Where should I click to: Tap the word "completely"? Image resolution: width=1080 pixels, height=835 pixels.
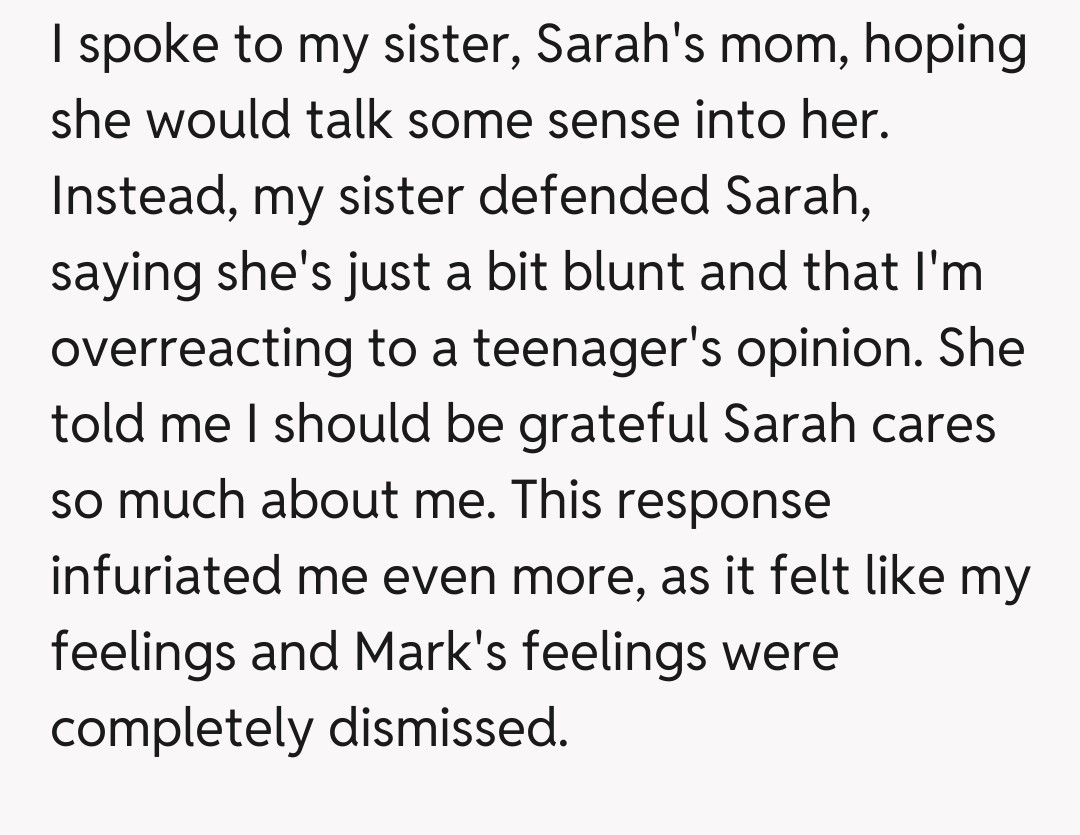[181, 730]
